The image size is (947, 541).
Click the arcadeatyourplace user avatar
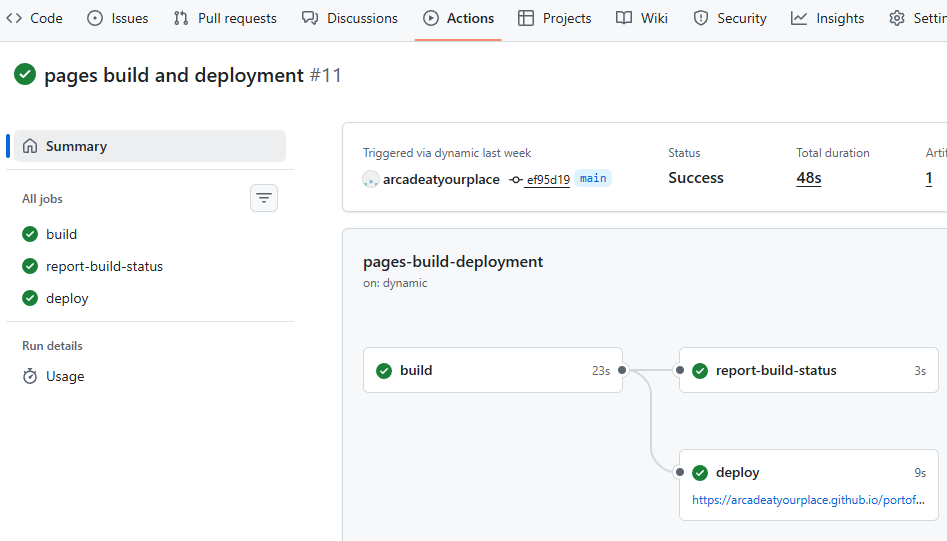[x=371, y=179]
